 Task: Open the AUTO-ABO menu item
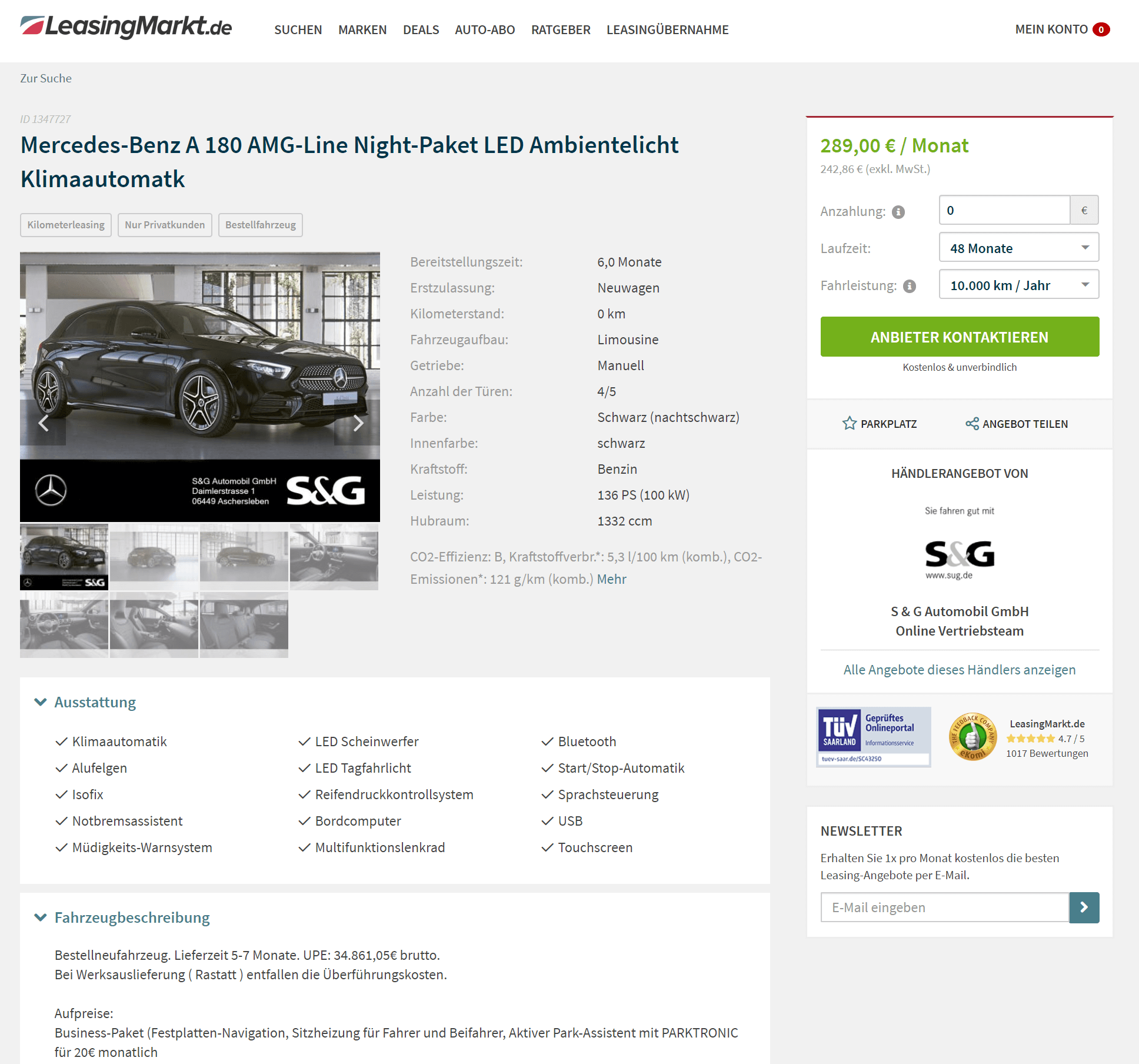(x=485, y=29)
